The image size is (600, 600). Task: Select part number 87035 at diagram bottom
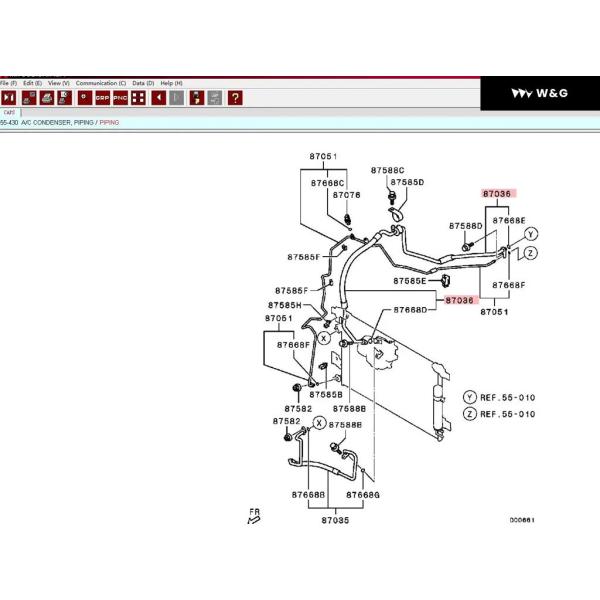(x=335, y=521)
